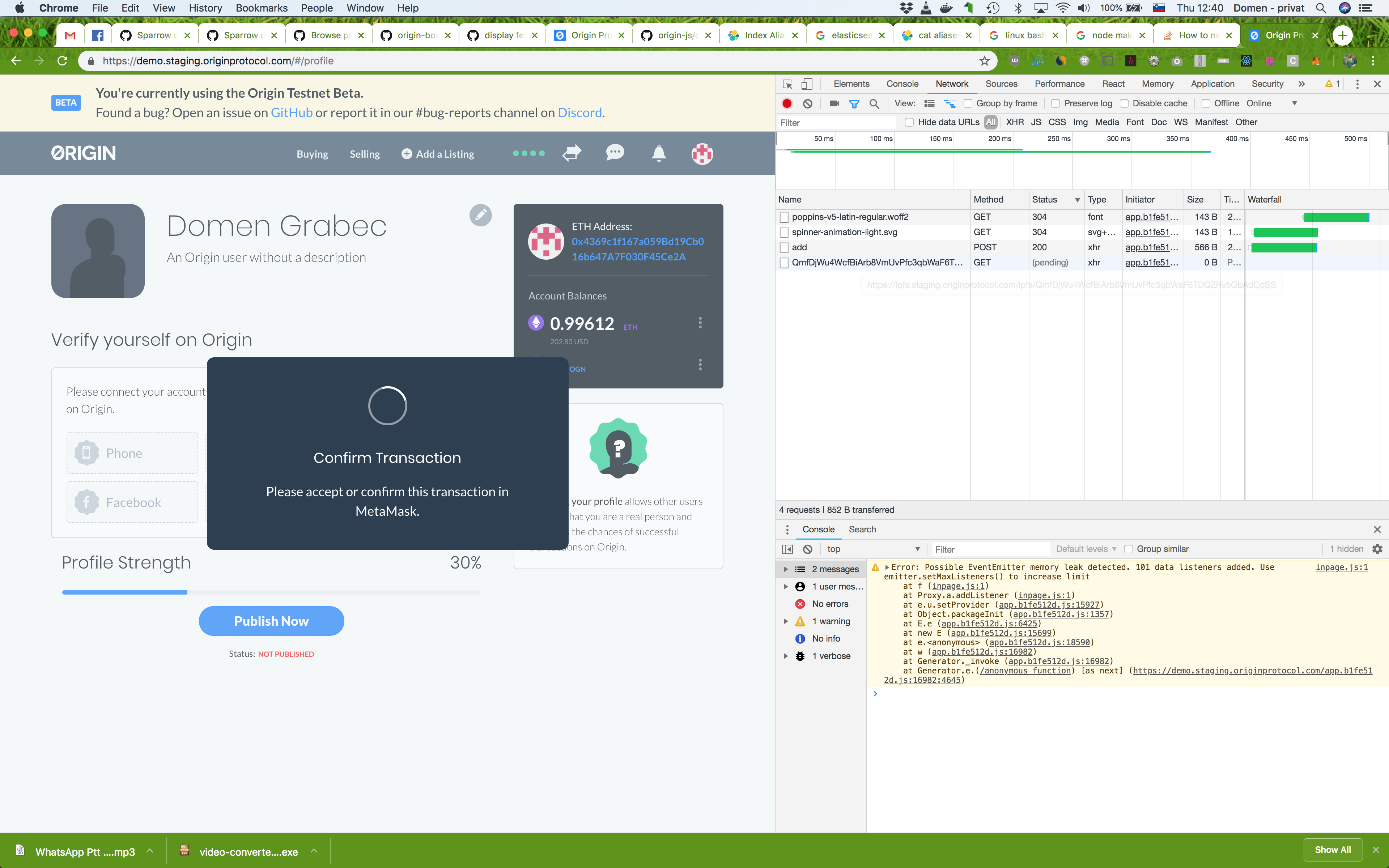Stop recording the network log
The width and height of the screenshot is (1389, 868).
(786, 103)
